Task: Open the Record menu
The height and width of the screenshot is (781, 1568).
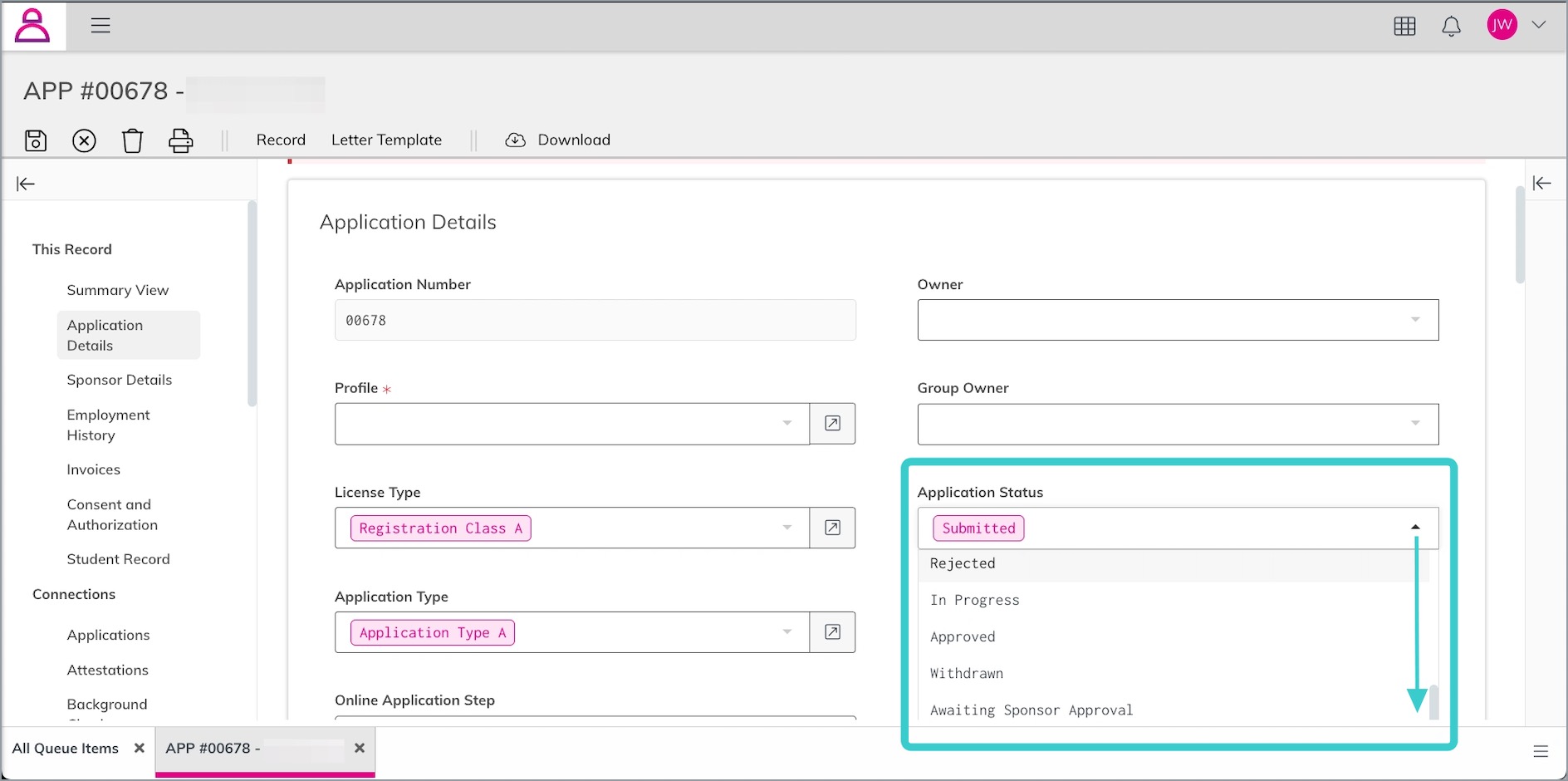Action: click(x=281, y=140)
